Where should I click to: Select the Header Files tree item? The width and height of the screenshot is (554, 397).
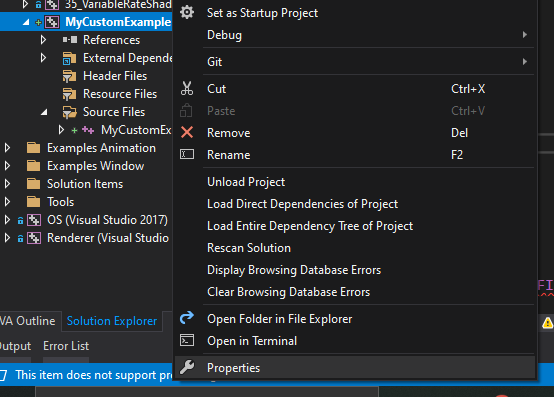point(115,76)
